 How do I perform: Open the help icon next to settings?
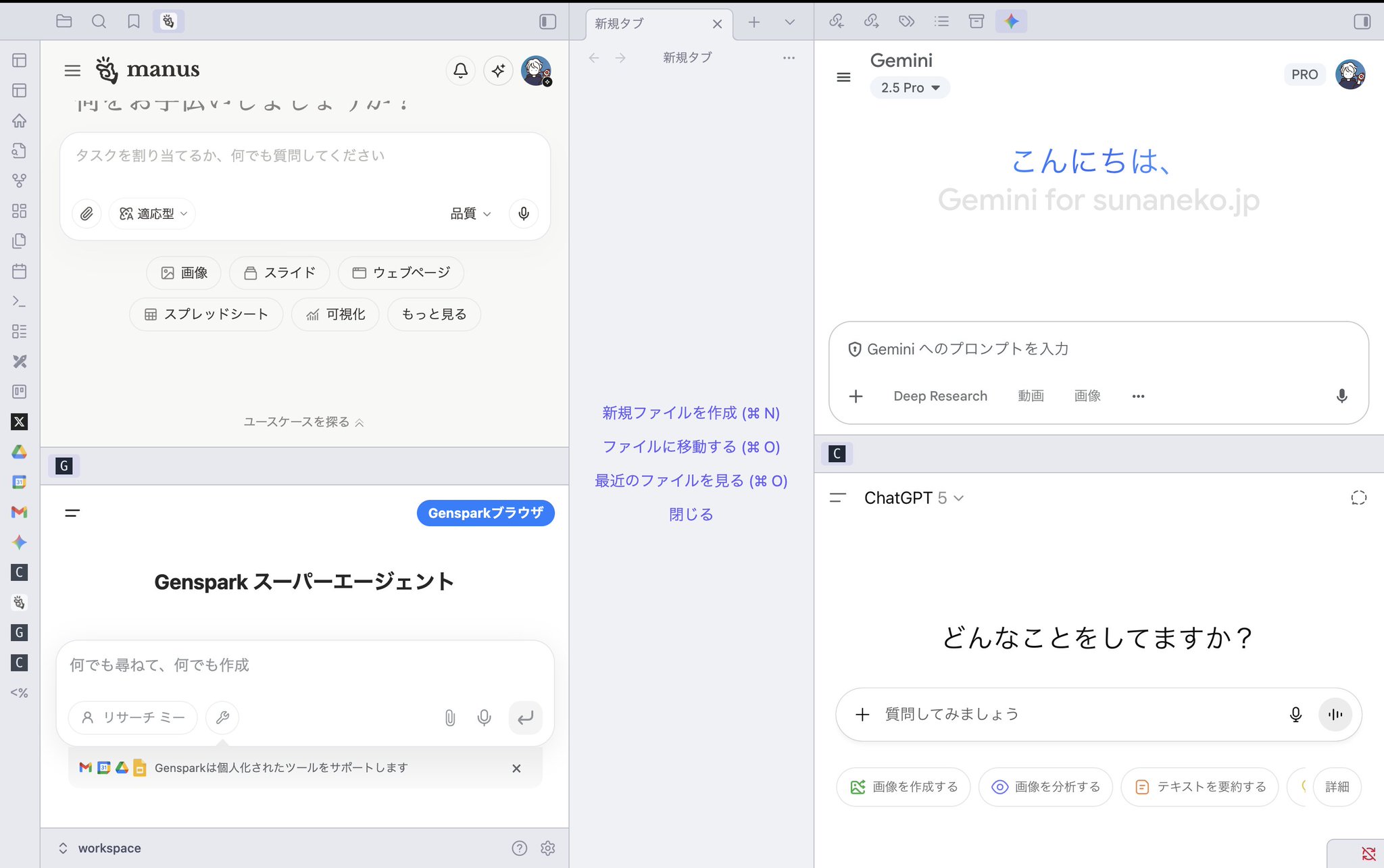pyautogui.click(x=519, y=848)
